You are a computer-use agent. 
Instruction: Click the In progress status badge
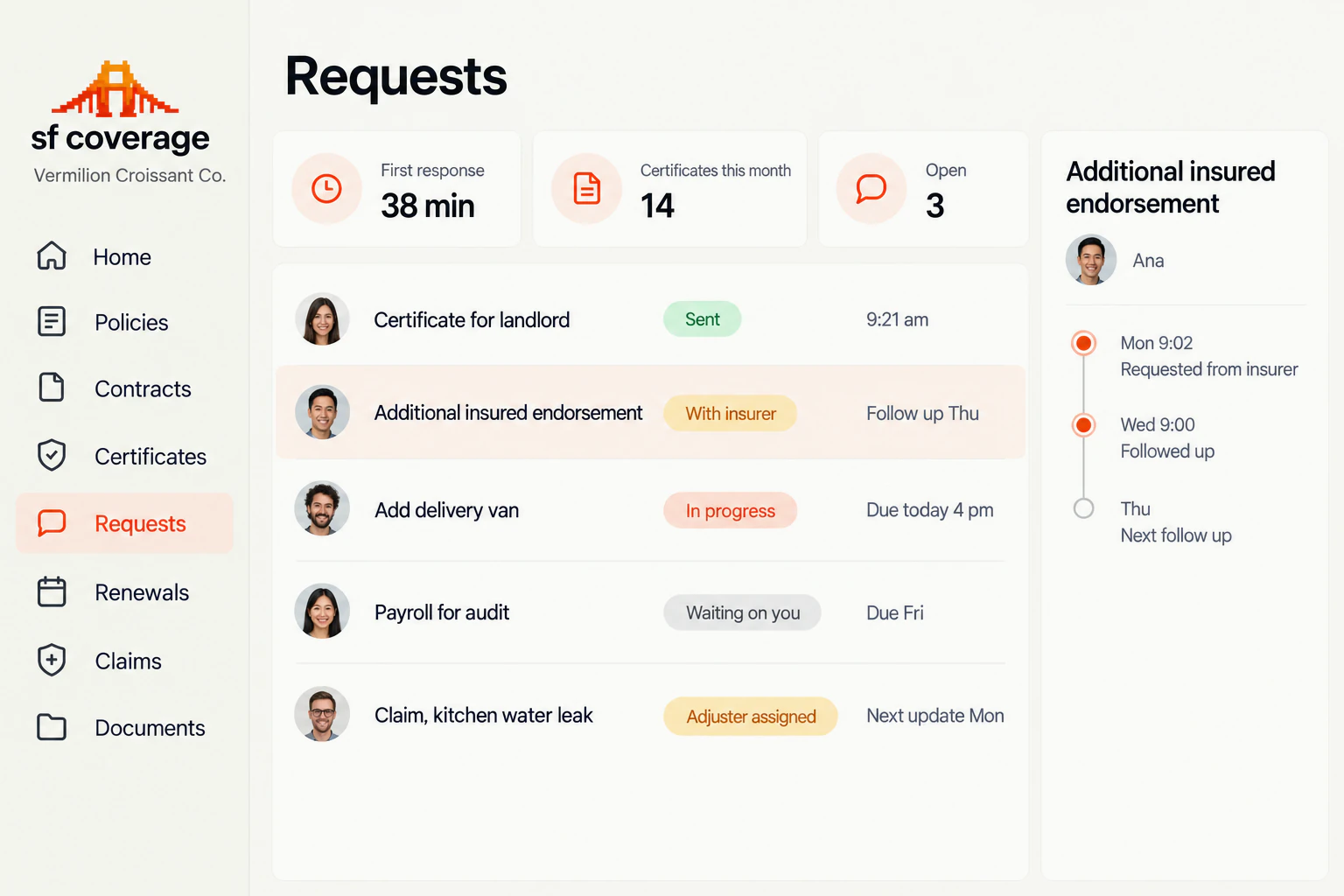click(730, 510)
